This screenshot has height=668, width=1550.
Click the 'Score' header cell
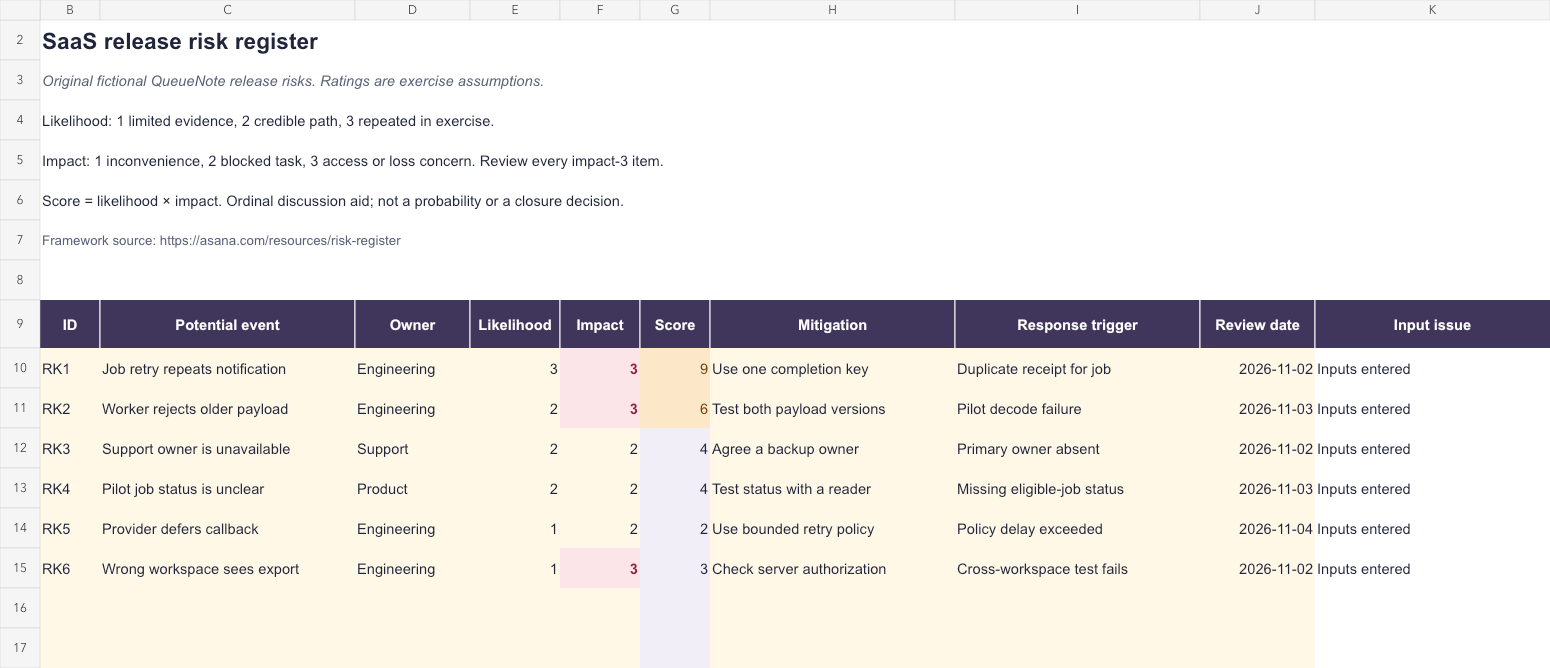pos(675,325)
